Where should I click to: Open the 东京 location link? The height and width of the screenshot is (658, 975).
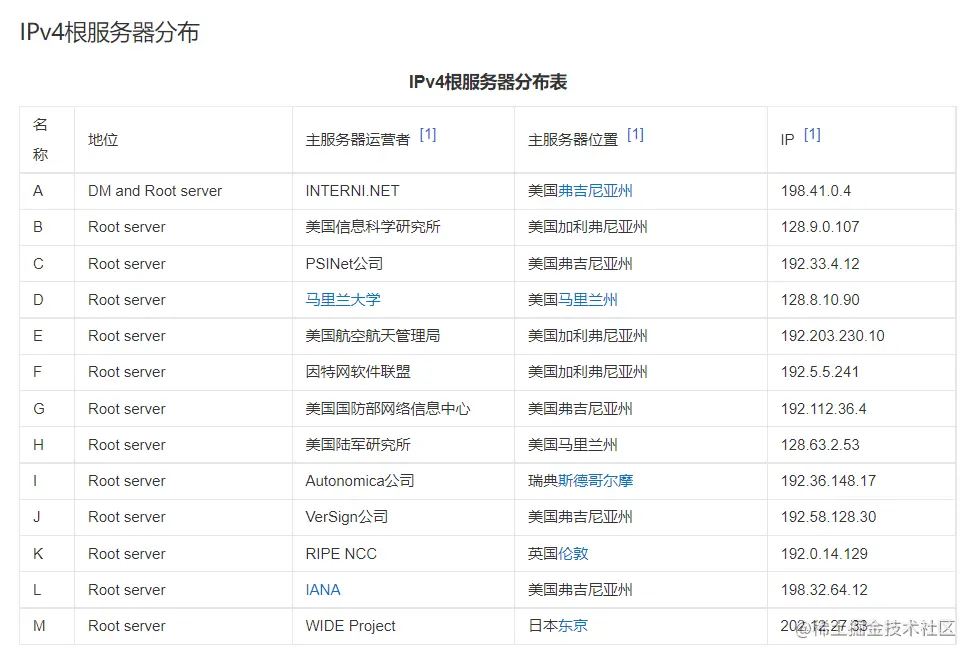click(x=573, y=626)
